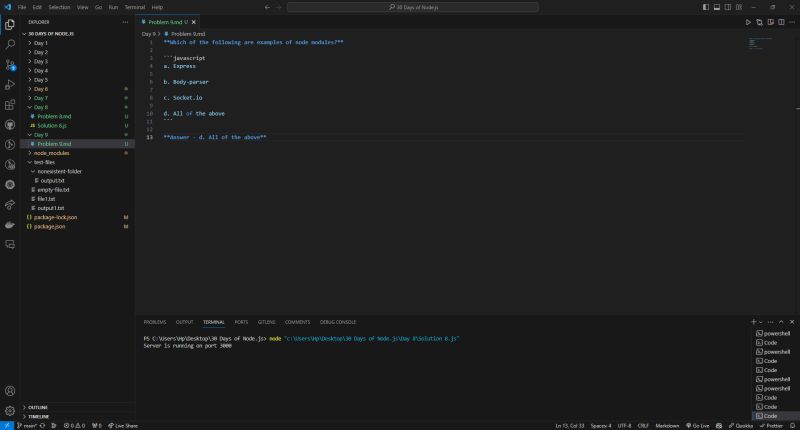Screen dimensions: 800x430
Task: Click the command center search box
Action: click(413, 7)
